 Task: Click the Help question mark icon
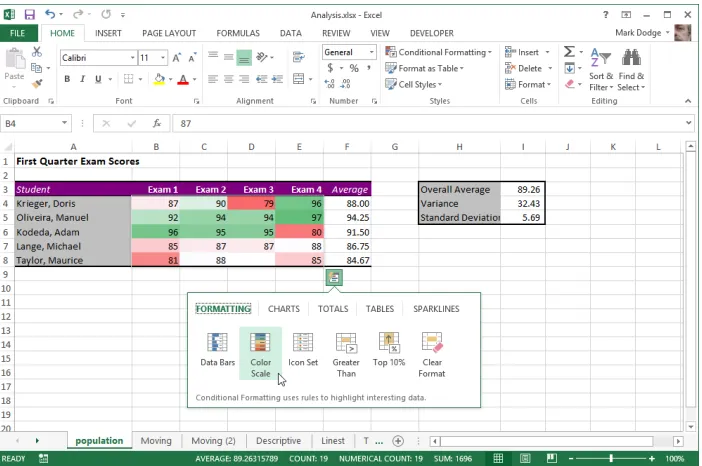click(x=605, y=15)
